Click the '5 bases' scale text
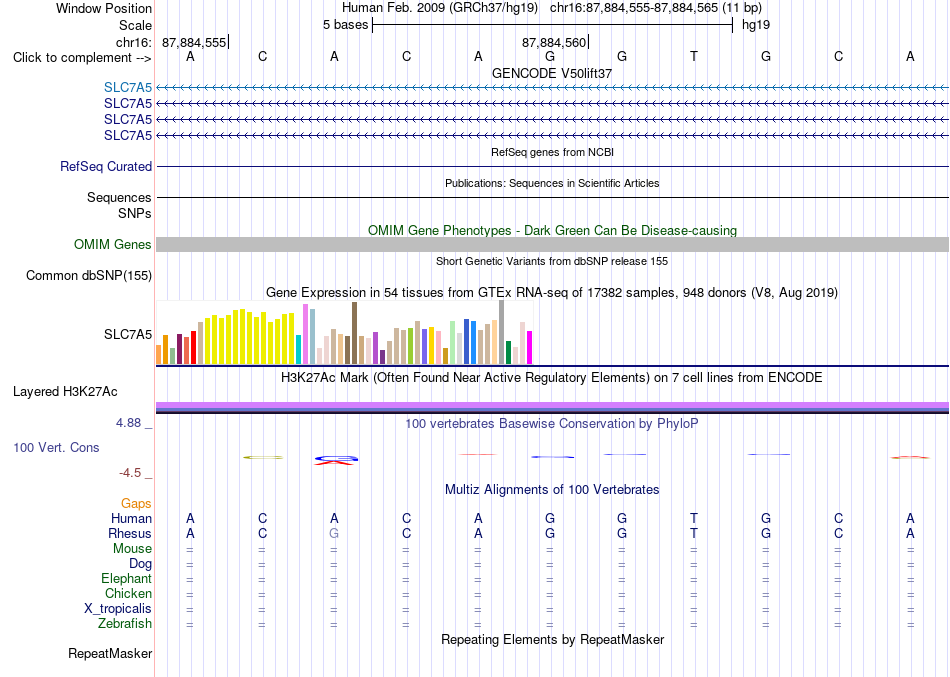This screenshot has width=950, height=677. pos(345,25)
